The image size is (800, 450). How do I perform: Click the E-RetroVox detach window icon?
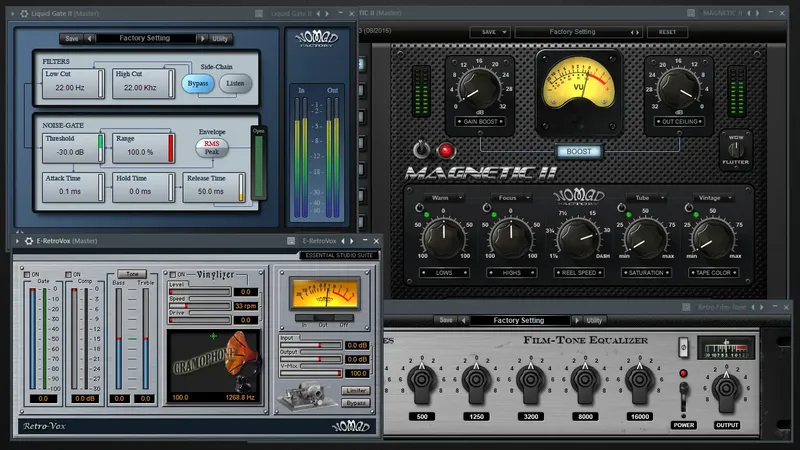tap(291, 241)
